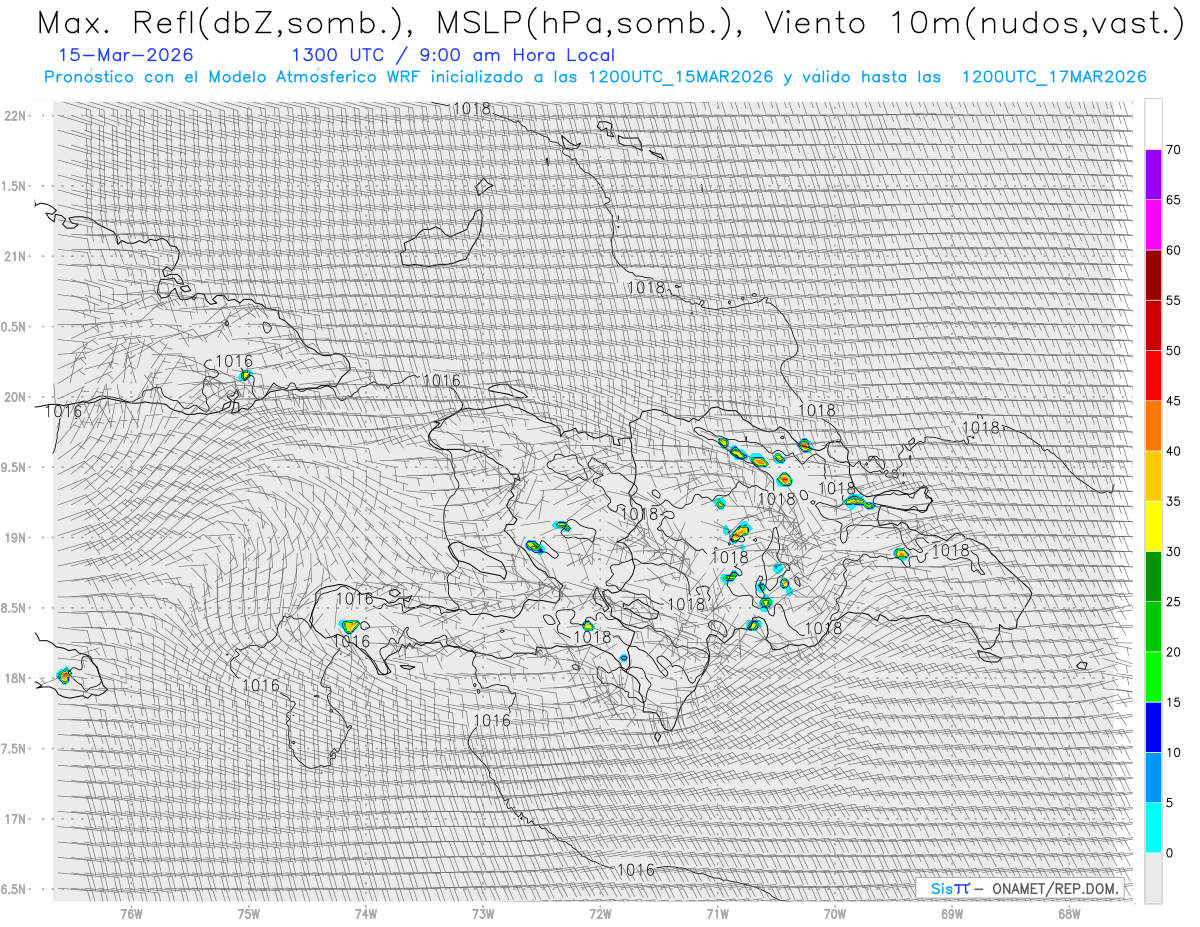This screenshot has width=1200, height=927.
Task: Click the longitude axis label "72W"
Action: 600,913
